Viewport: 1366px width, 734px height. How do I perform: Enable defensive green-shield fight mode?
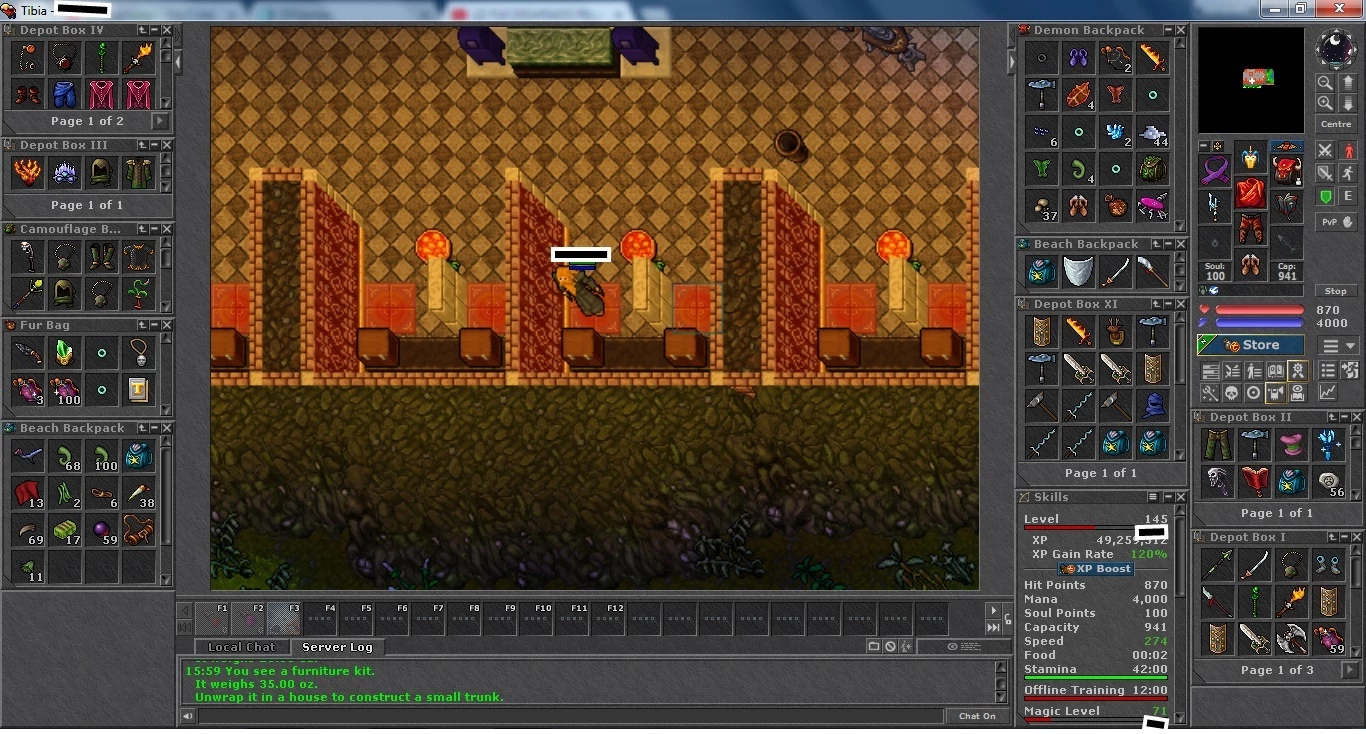coord(1325,197)
